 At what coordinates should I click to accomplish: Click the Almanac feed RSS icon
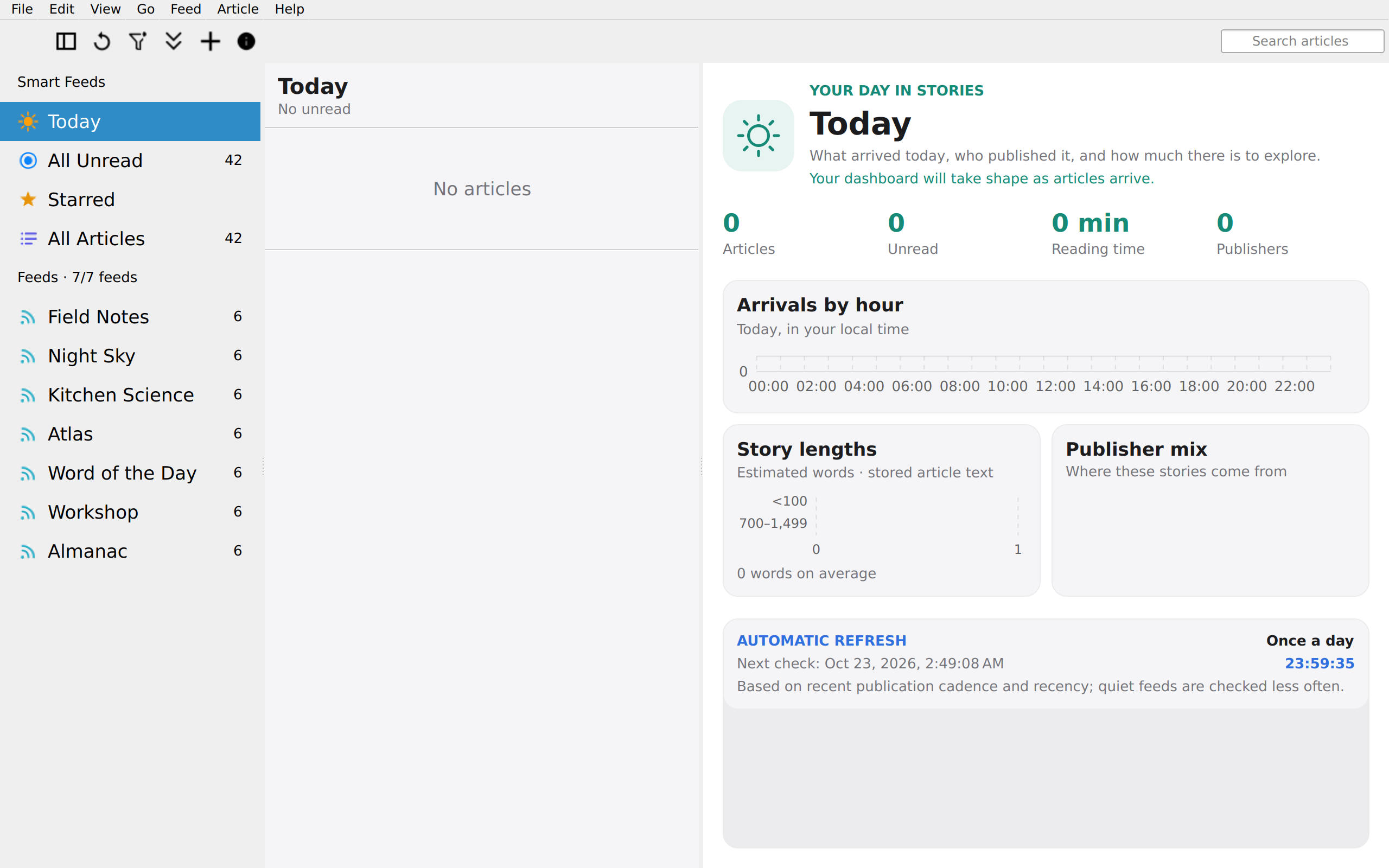click(x=28, y=551)
